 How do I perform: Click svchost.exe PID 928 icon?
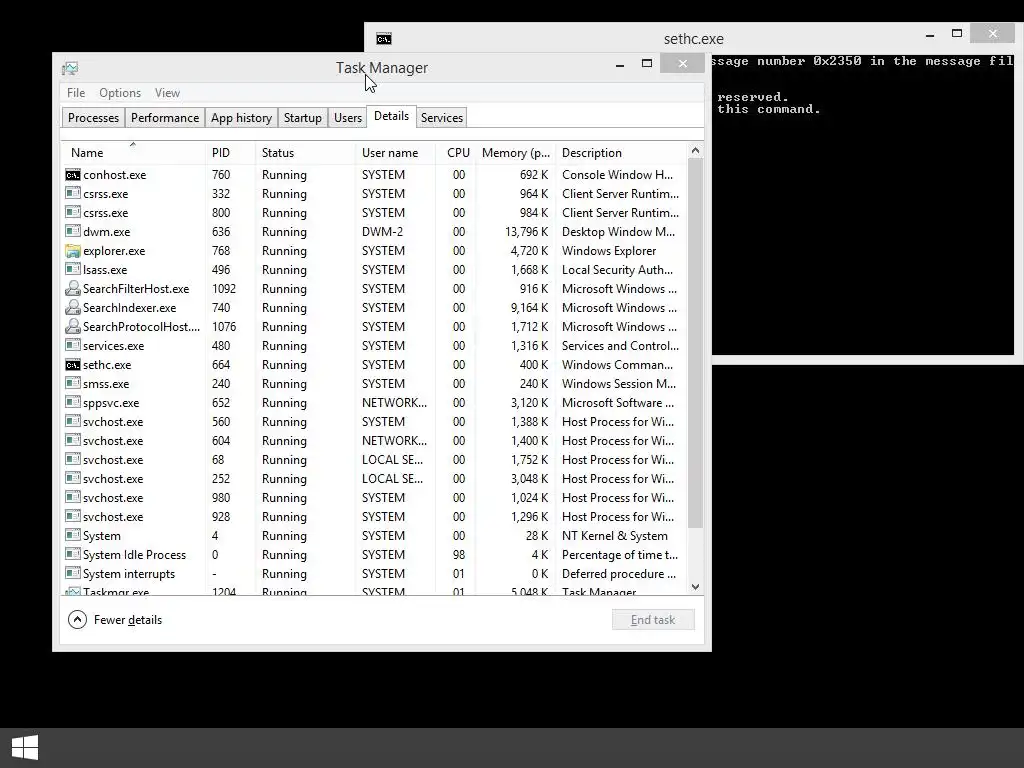(72, 516)
